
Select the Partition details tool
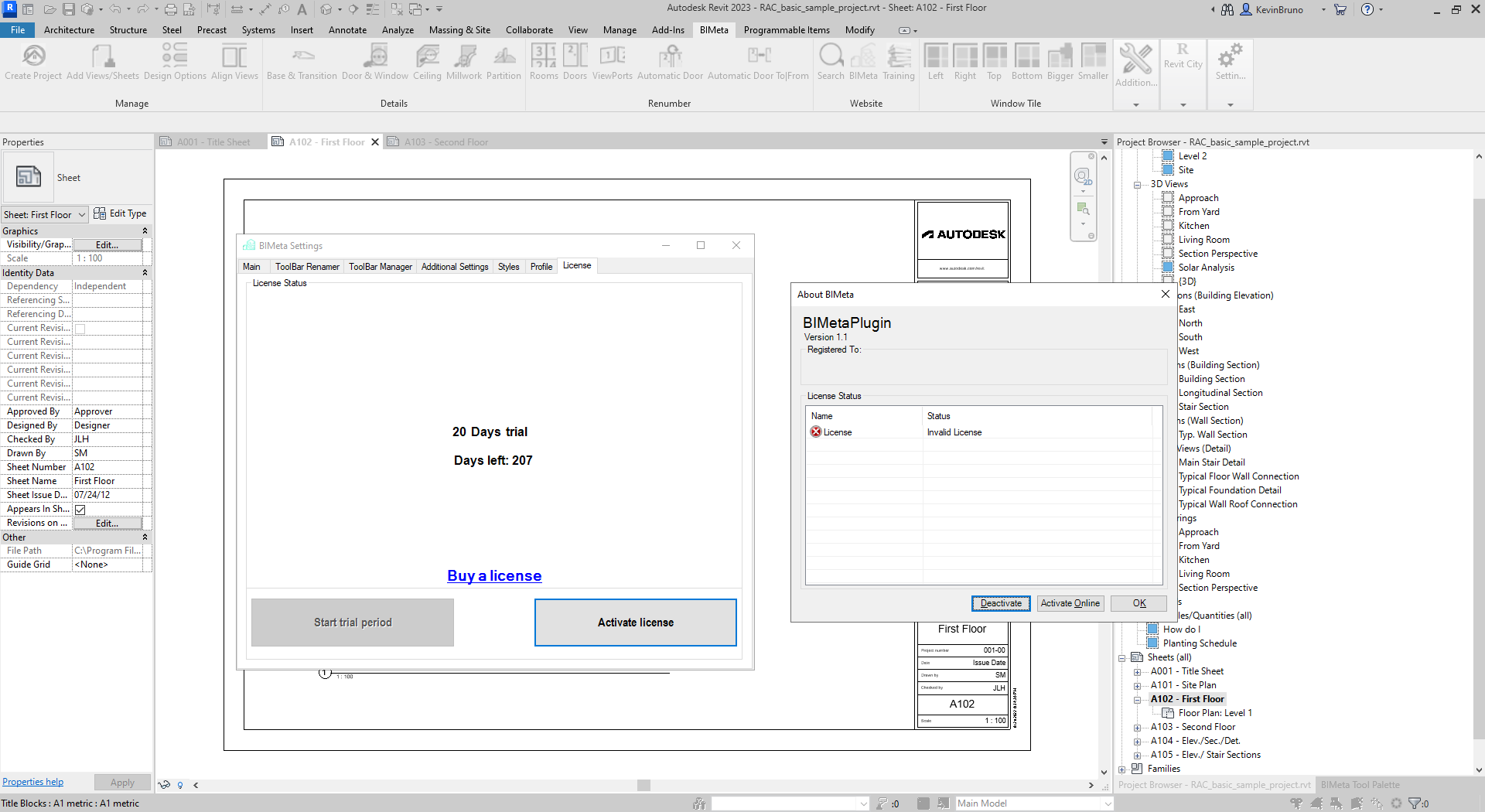pos(504,62)
